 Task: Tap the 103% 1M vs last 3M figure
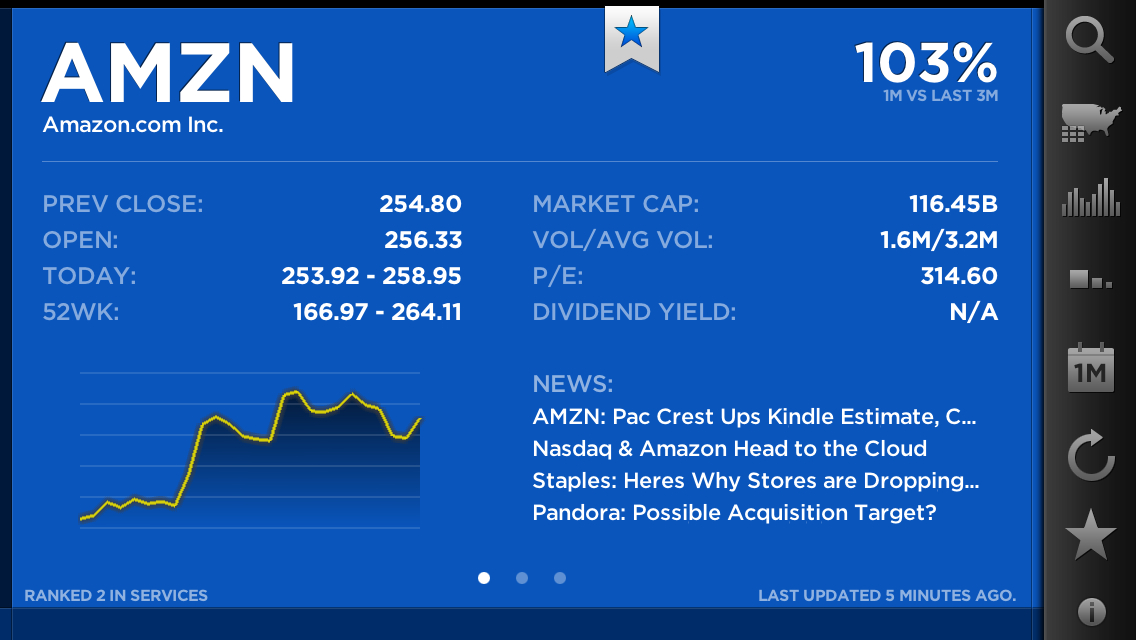pyautogui.click(x=926, y=72)
